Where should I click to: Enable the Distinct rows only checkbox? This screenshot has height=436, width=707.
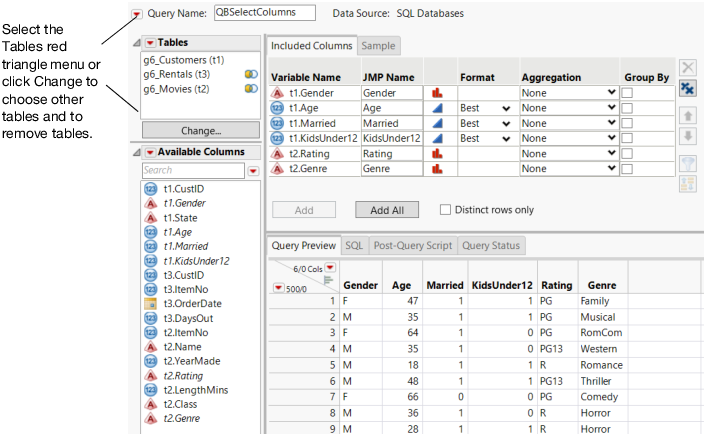(446, 210)
